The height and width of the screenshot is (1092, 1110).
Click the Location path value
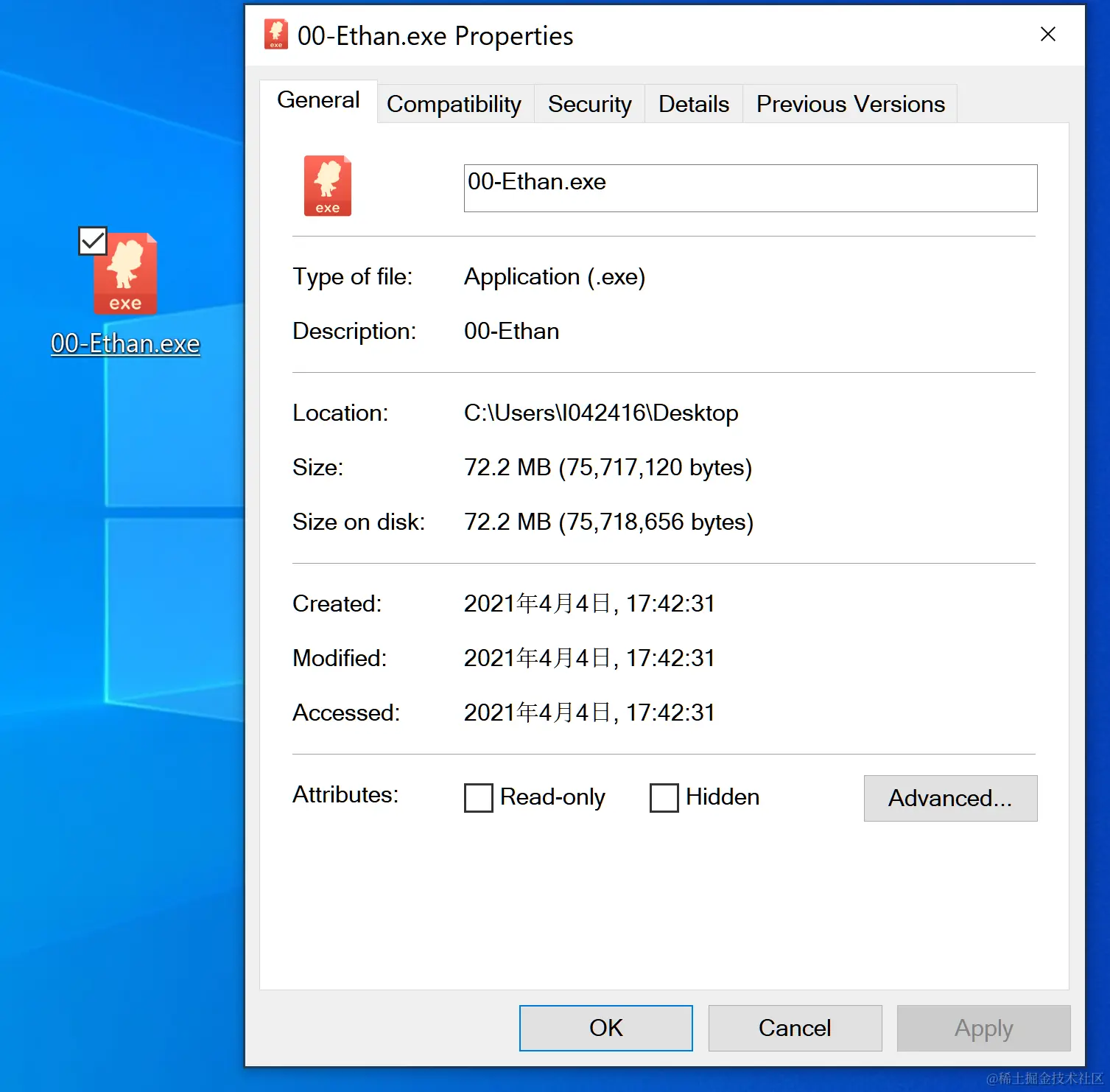click(601, 413)
